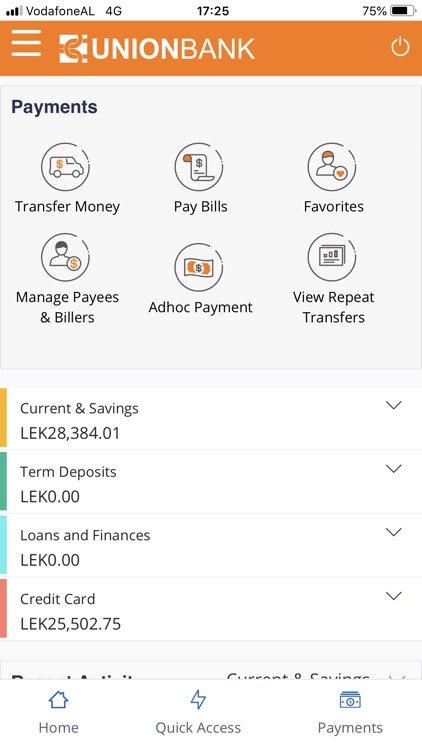Open Transfer Money van icon
This screenshot has width=422, height=750.
(66, 167)
